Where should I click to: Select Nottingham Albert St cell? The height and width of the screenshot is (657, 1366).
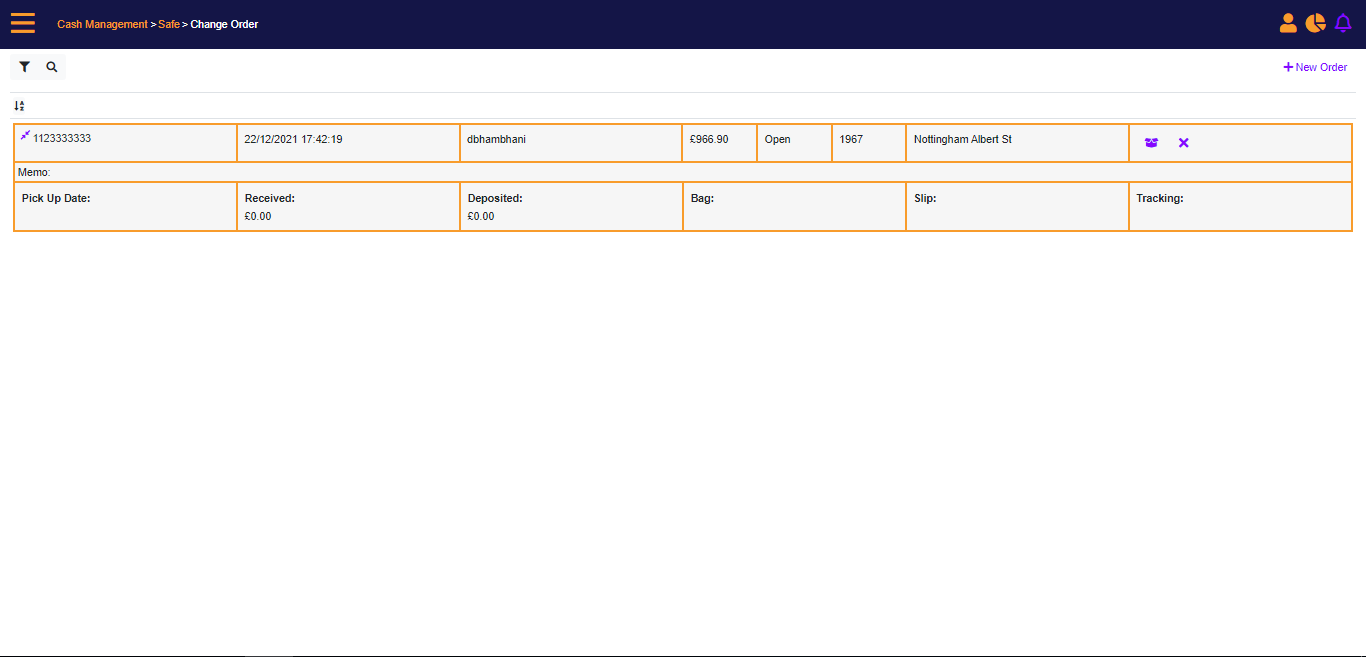[1017, 143]
